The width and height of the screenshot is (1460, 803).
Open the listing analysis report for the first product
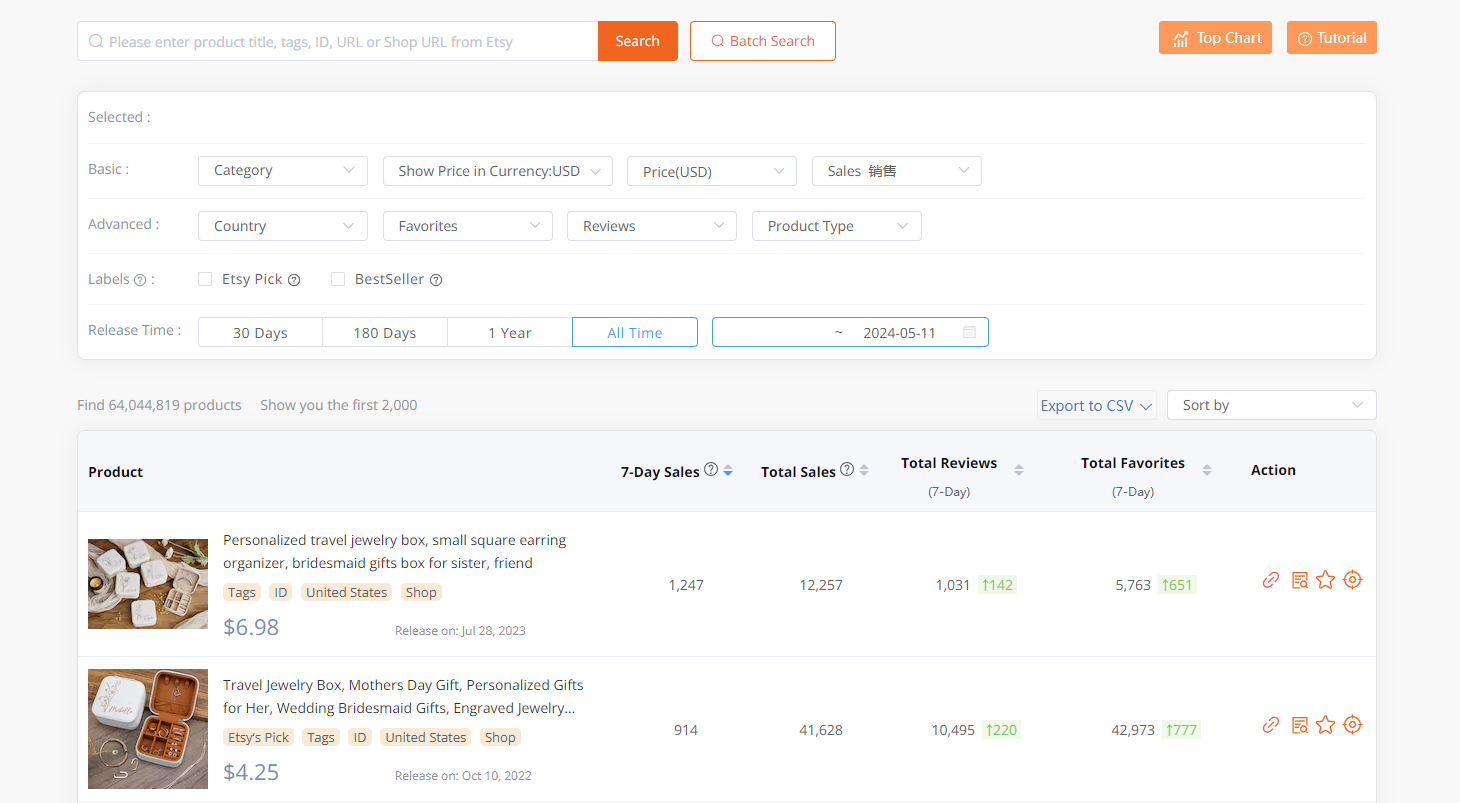[1299, 579]
